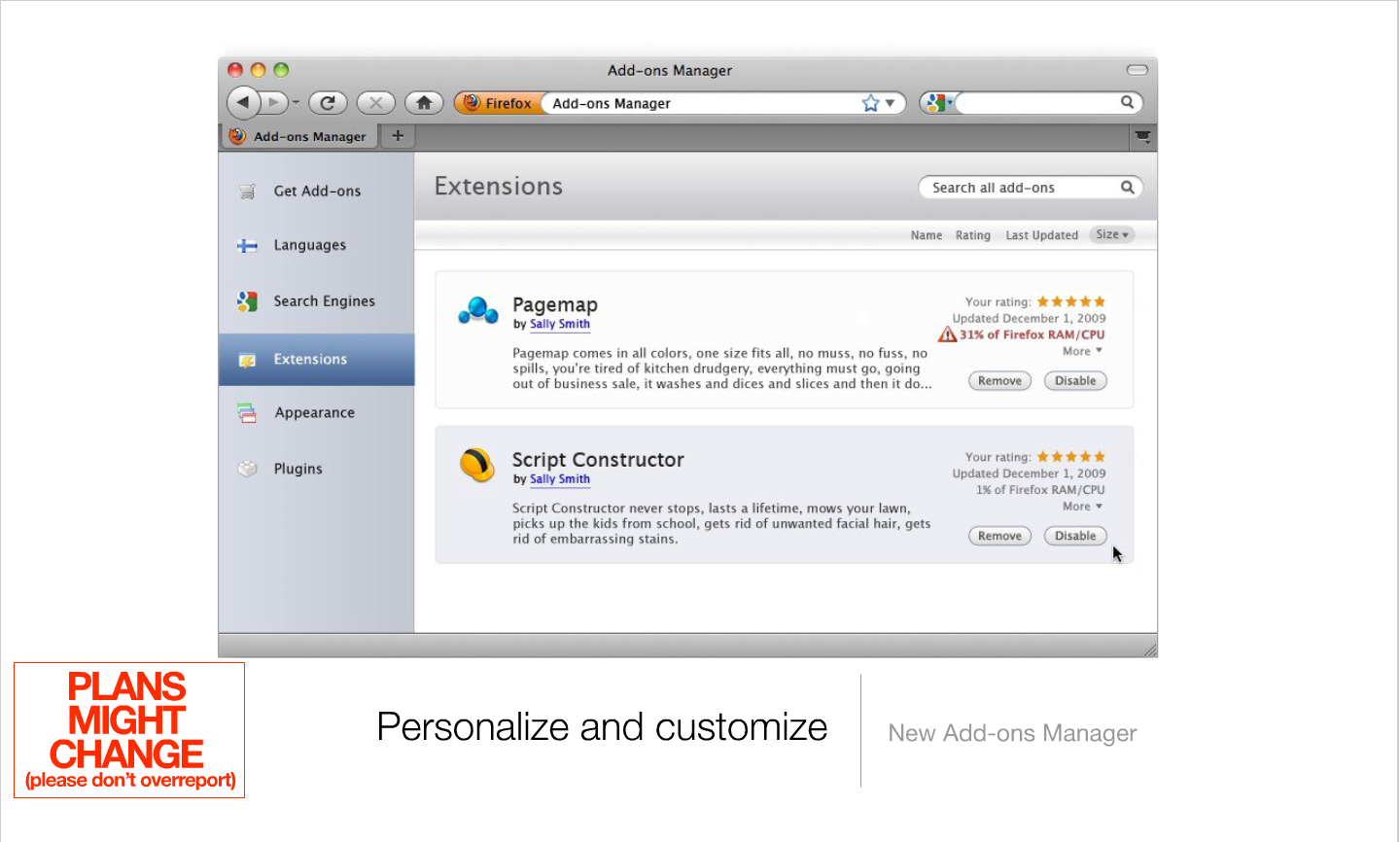Open new tab with plus button
The height and width of the screenshot is (842, 1400).
tap(398, 136)
